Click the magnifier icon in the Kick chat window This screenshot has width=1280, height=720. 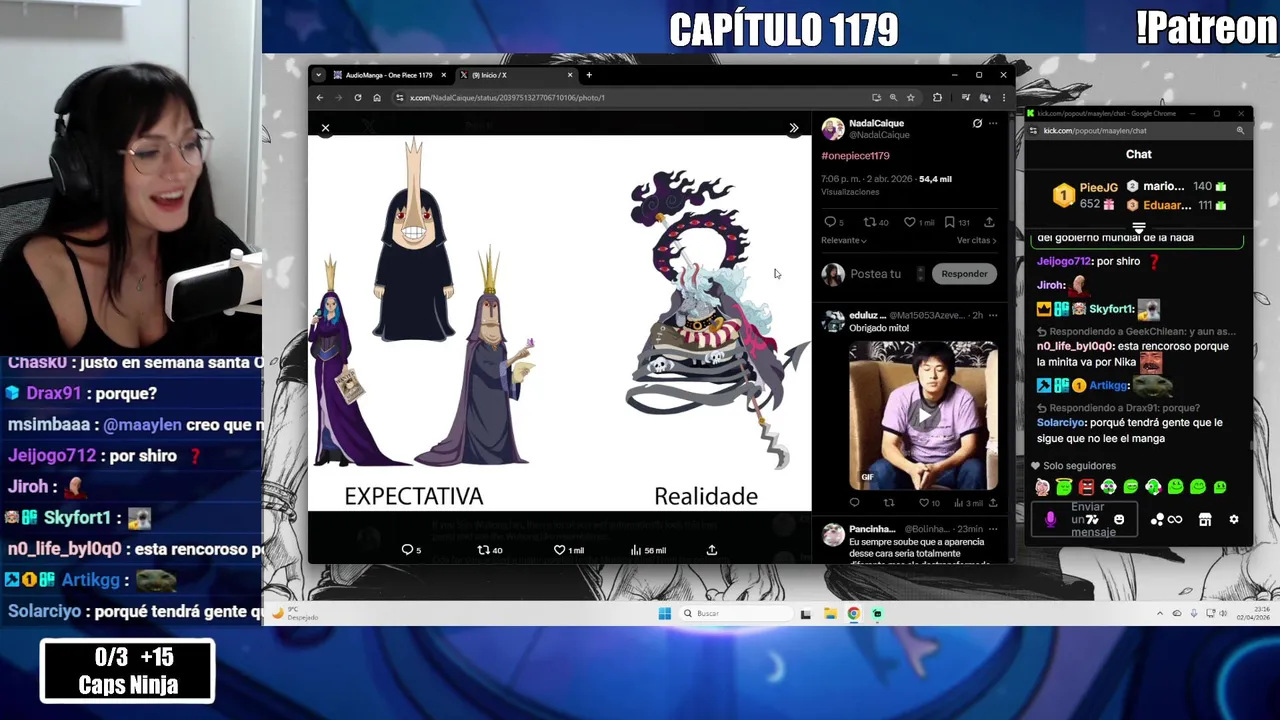click(1240, 131)
